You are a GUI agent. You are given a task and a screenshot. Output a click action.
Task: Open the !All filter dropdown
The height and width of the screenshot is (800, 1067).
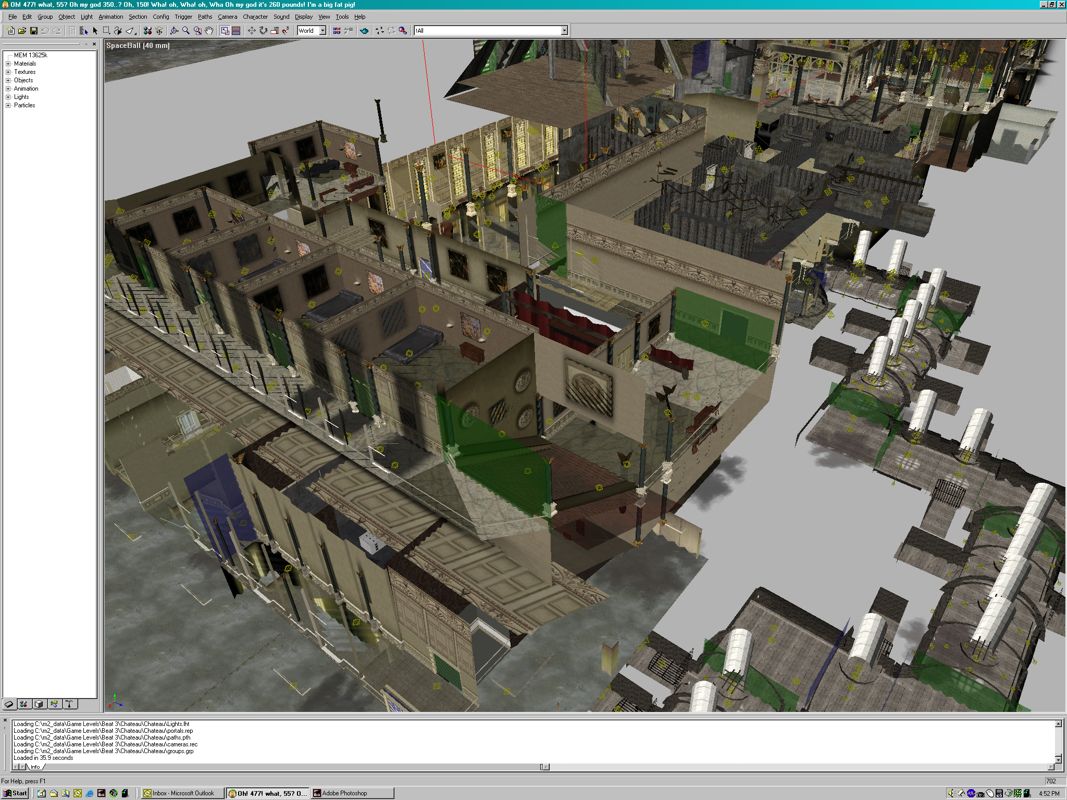click(564, 31)
